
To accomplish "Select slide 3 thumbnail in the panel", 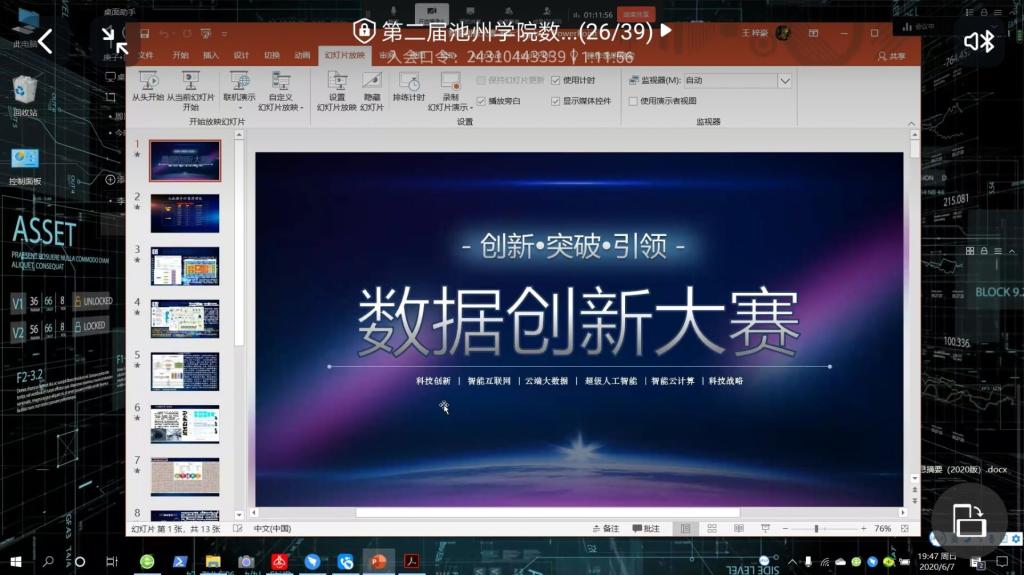I will point(184,265).
